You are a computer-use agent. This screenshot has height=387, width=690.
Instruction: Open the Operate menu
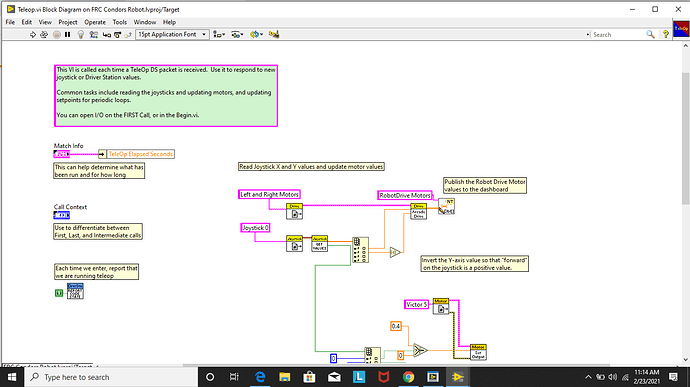(x=95, y=22)
